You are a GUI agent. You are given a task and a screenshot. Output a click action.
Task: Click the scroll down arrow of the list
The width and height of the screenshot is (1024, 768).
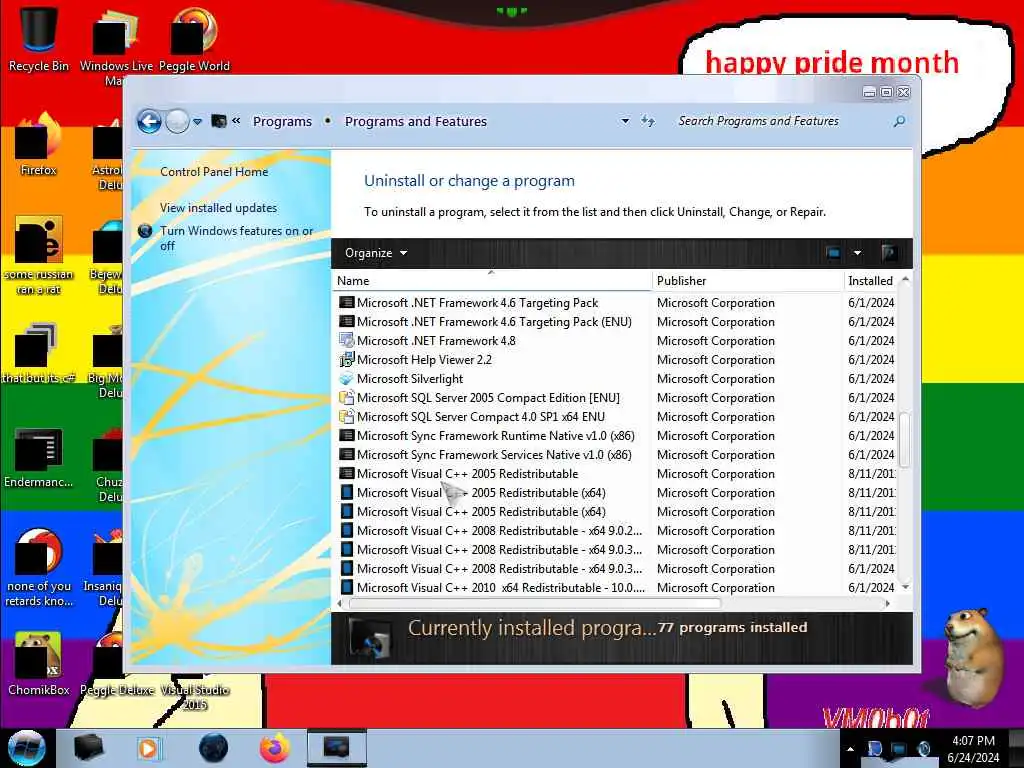[x=905, y=587]
